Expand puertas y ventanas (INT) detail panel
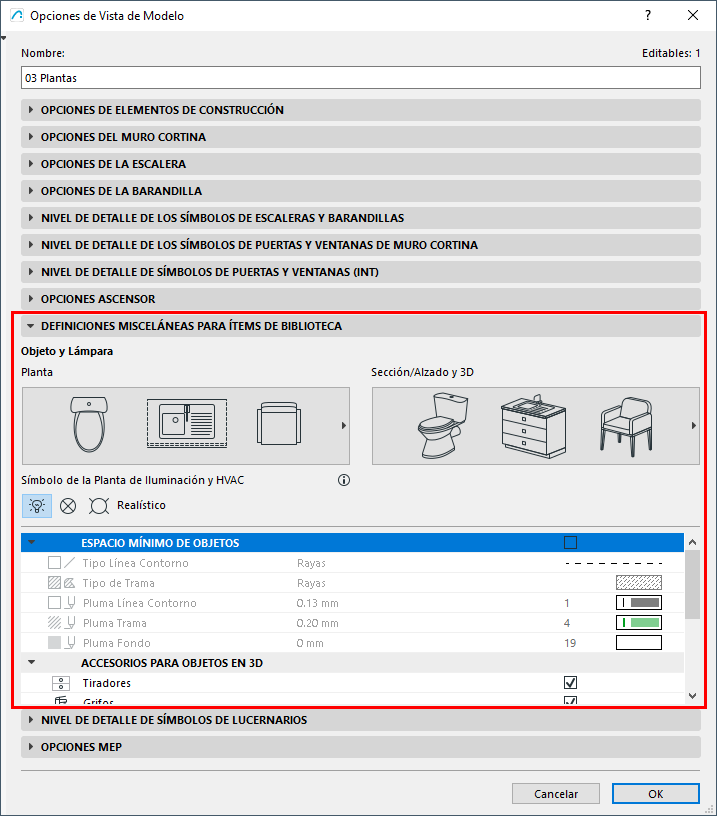Screen dimensions: 717x816 click(361, 272)
